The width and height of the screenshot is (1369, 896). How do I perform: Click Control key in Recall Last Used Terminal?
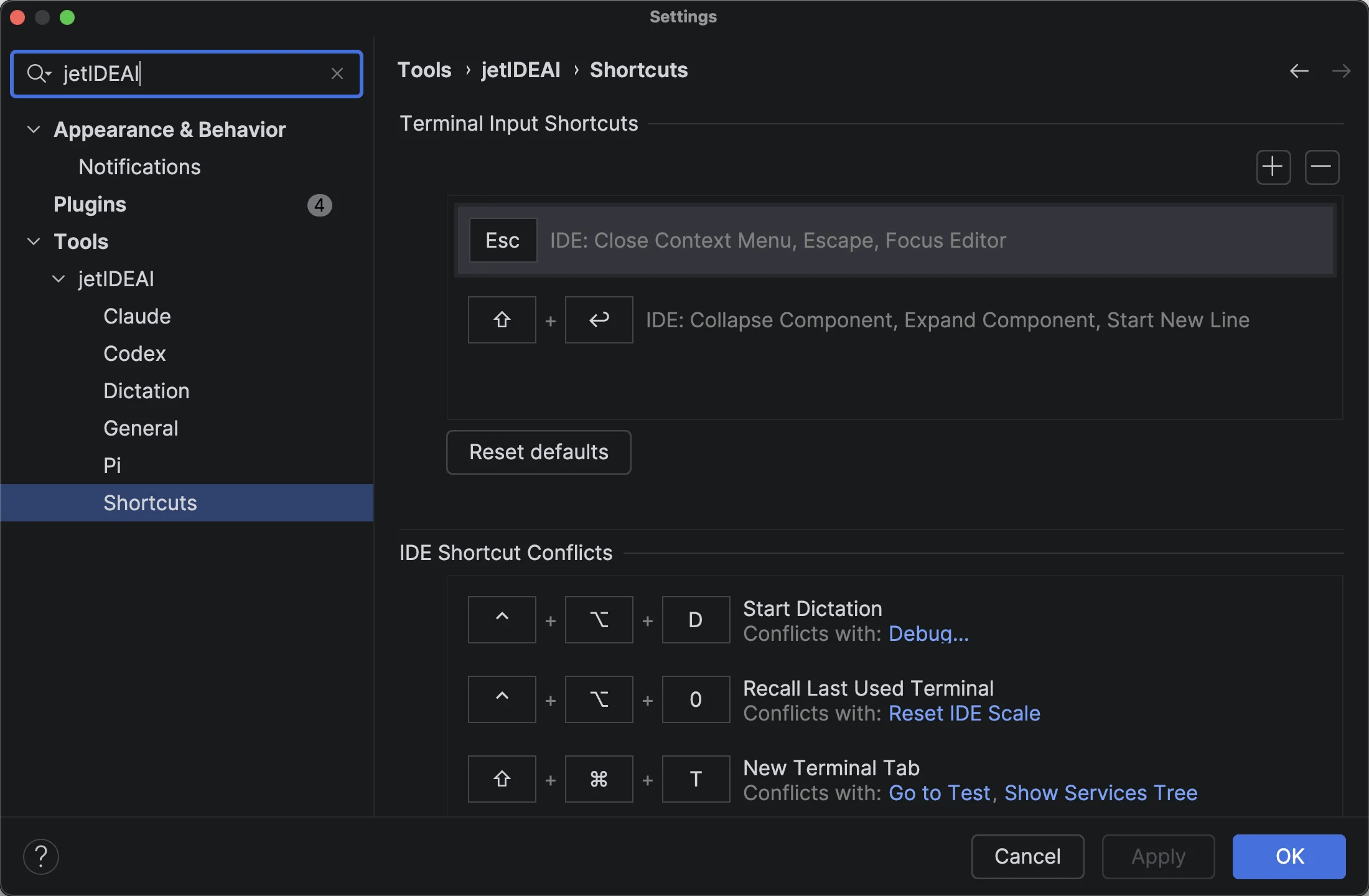coord(502,699)
